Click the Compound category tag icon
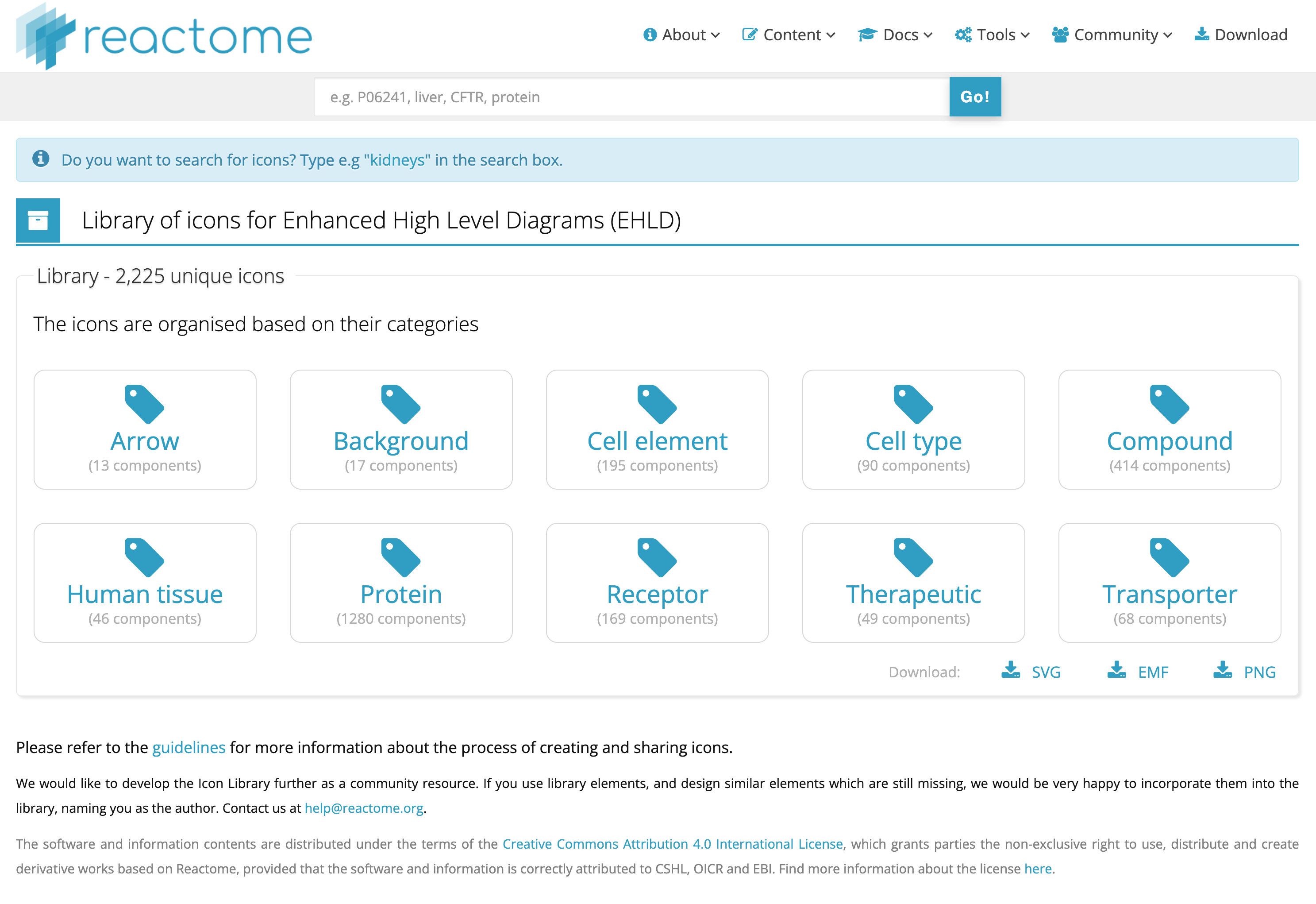Image resolution: width=1316 pixels, height=904 pixels. coord(1169,404)
